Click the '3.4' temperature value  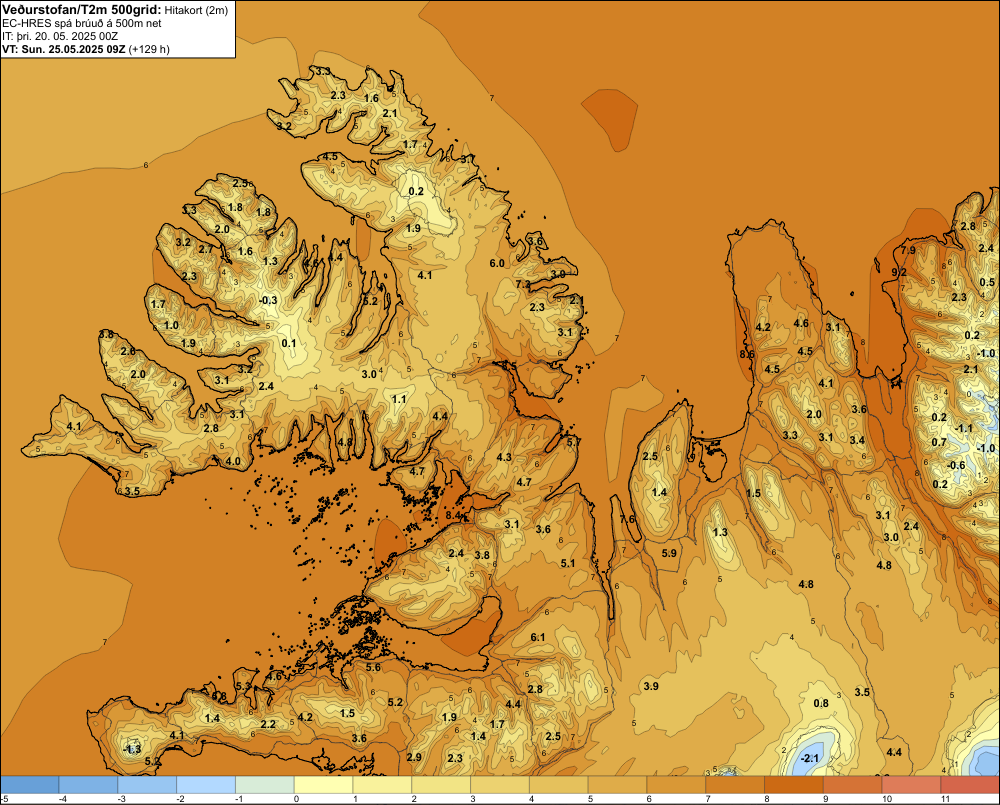(x=857, y=439)
